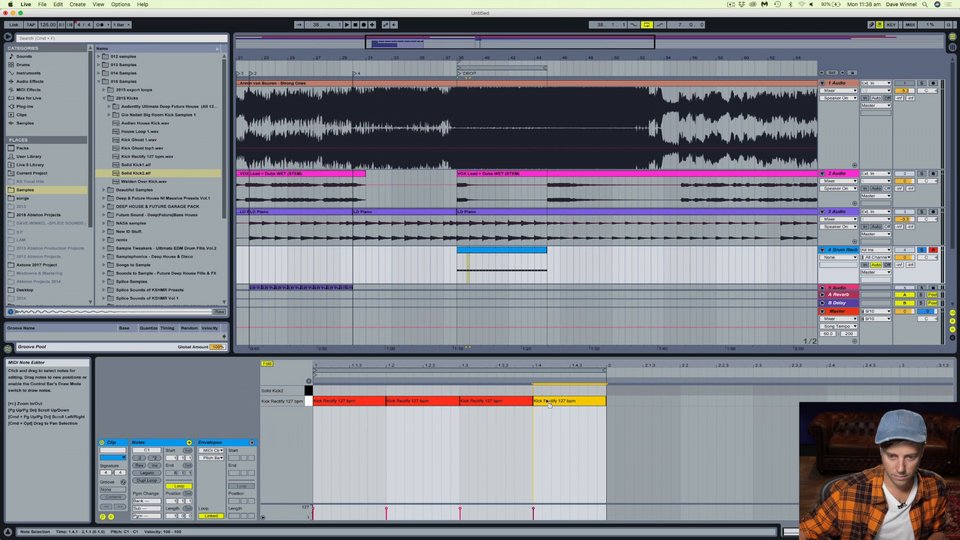
Task: Select Audio Effects category in browser
Action: point(29,81)
